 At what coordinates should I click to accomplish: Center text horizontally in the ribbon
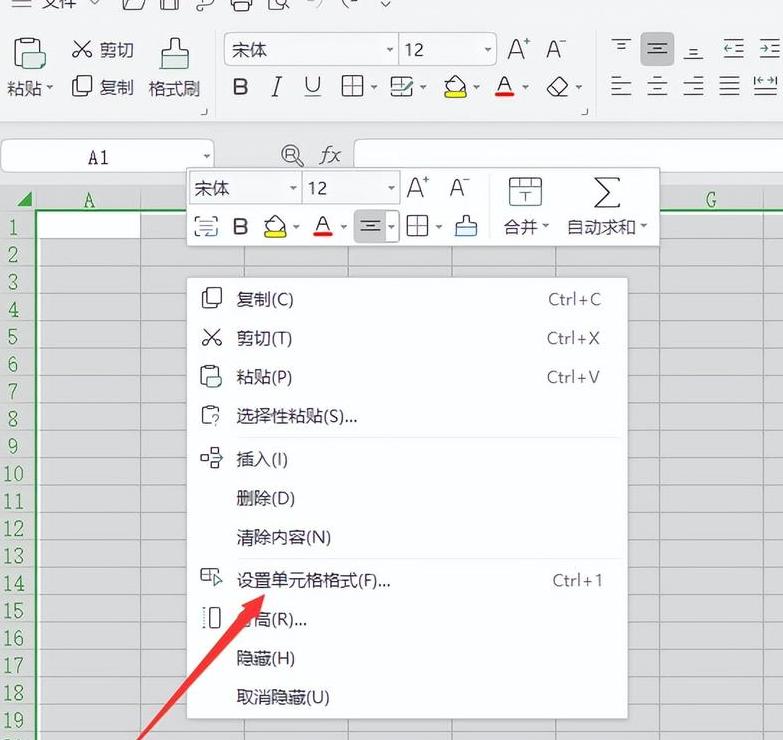(657, 86)
